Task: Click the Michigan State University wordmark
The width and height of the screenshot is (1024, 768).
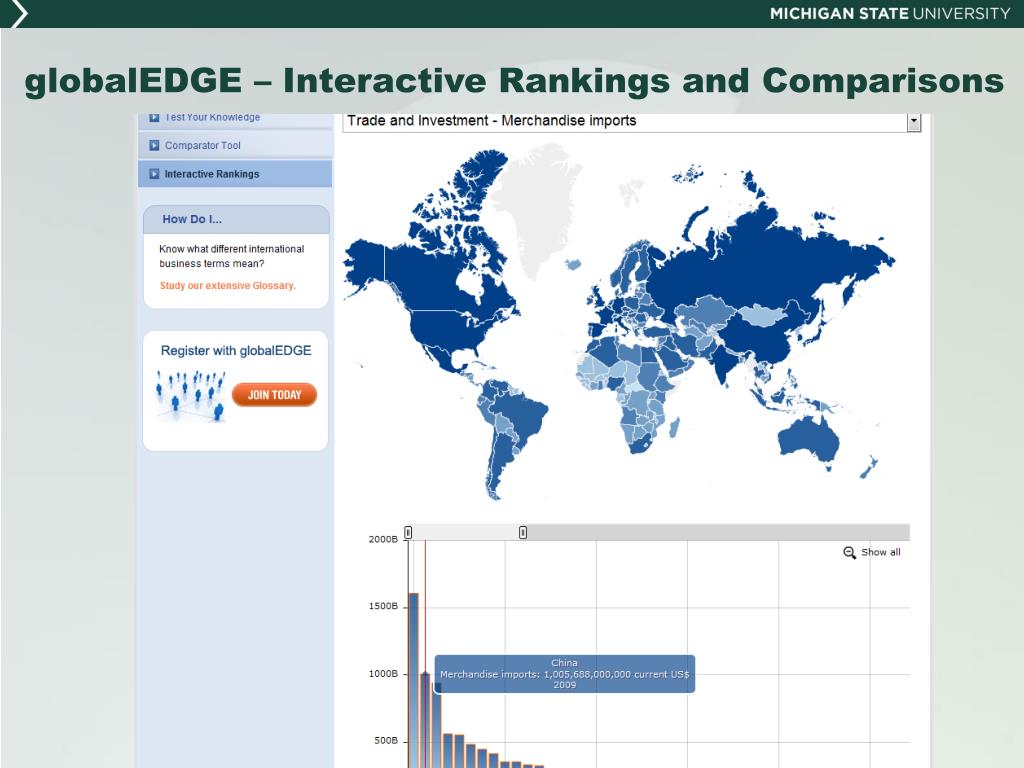Action: (x=889, y=14)
